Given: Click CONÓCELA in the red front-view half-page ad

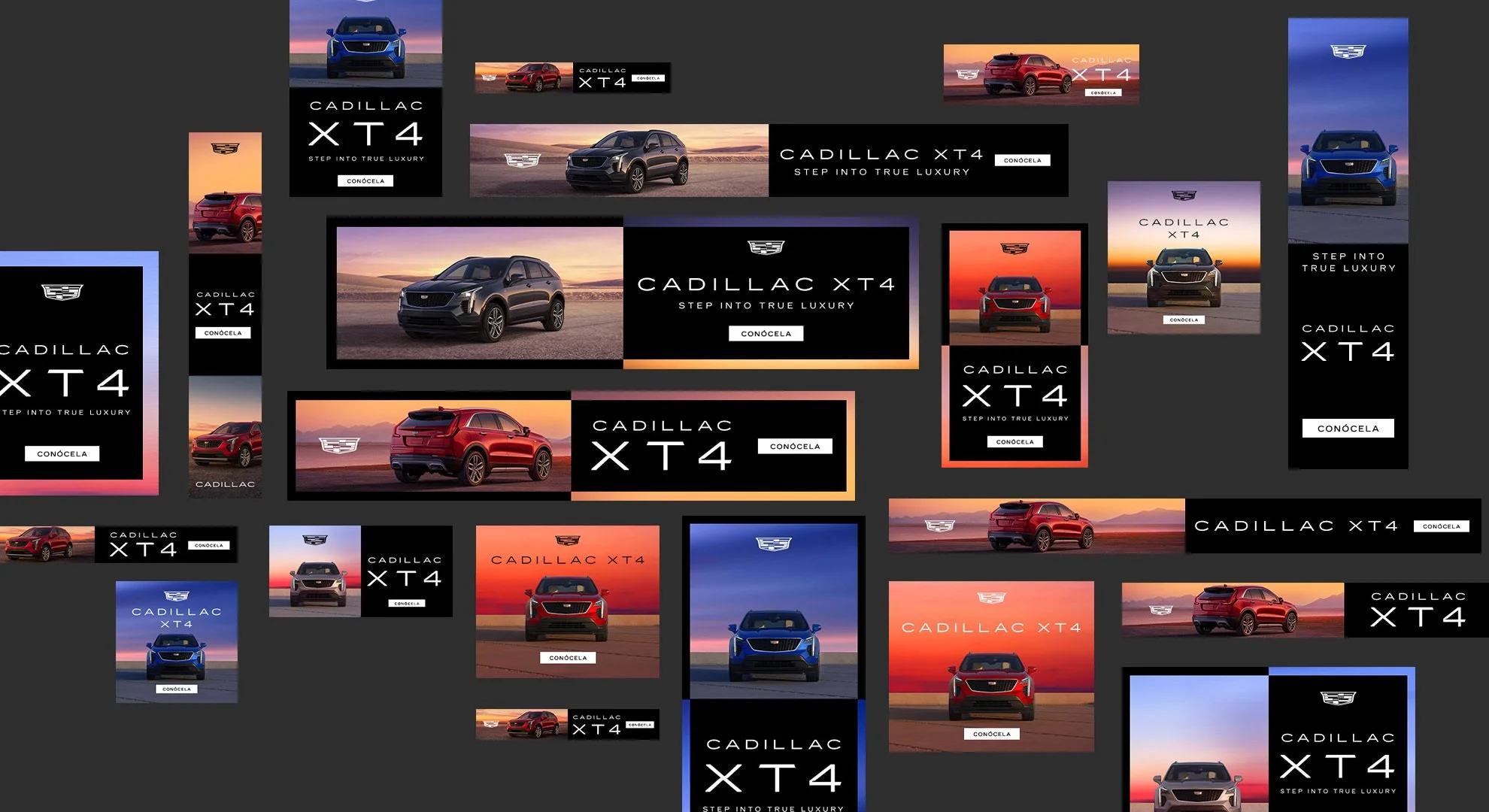Looking at the screenshot, I should [1015, 441].
